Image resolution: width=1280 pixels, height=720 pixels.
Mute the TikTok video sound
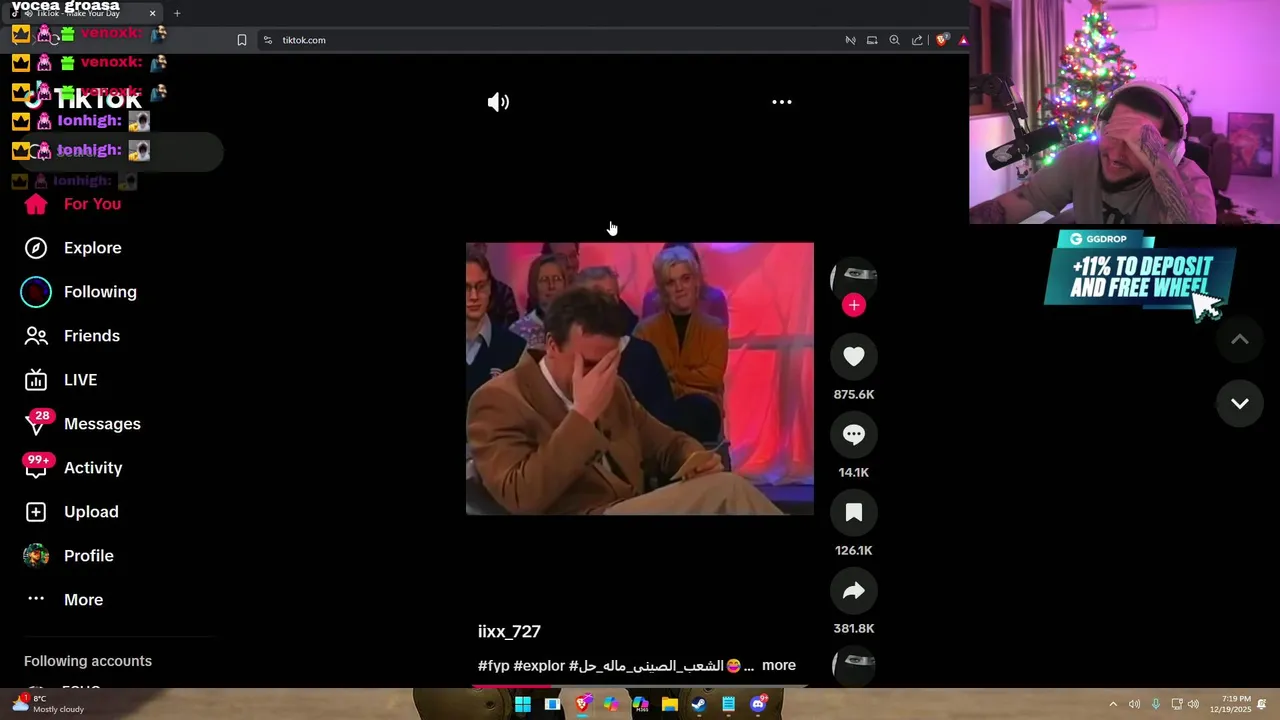(498, 102)
